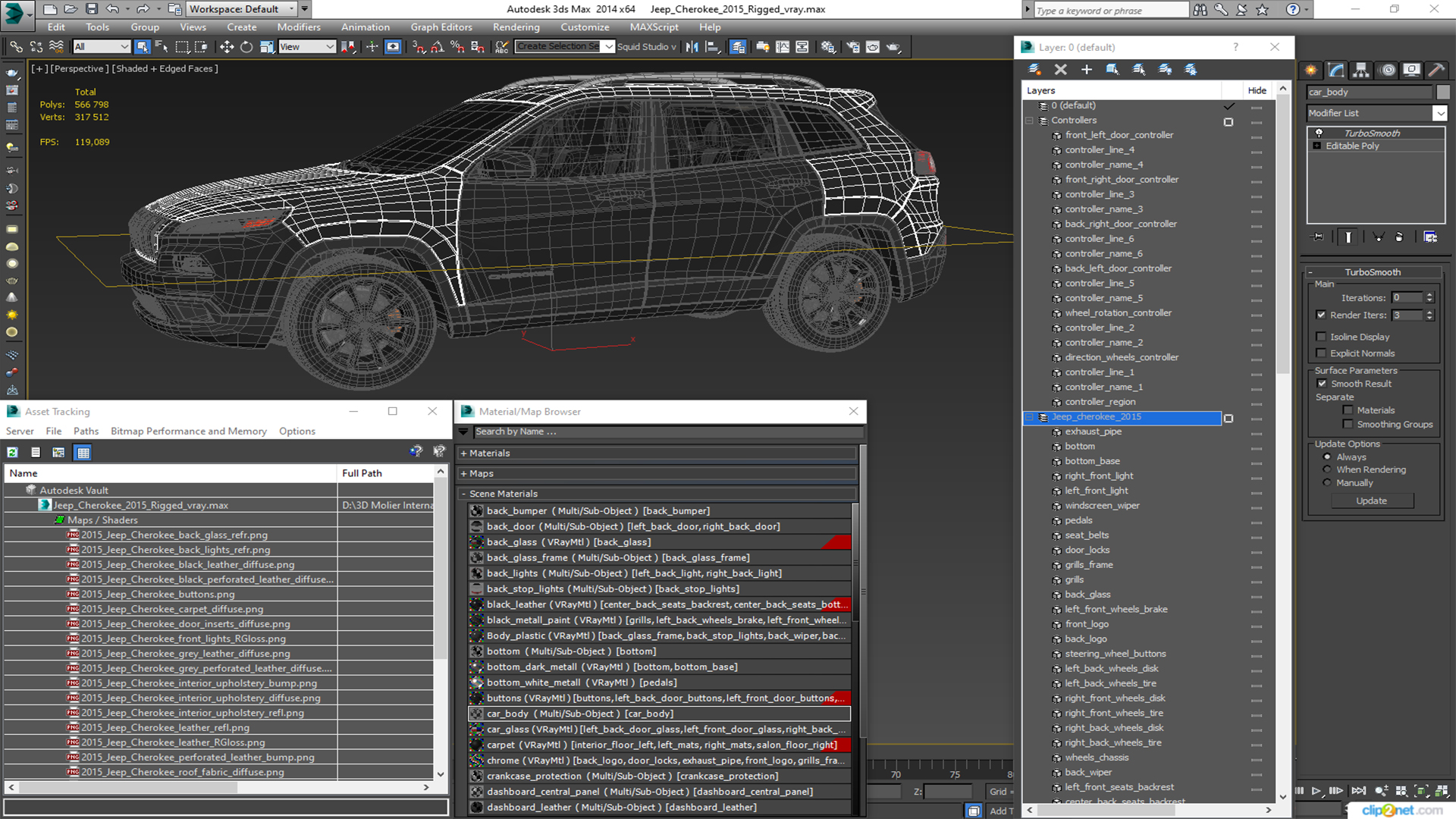1456x819 pixels.
Task: Open Paths menu in Asset Tracking
Action: [86, 431]
